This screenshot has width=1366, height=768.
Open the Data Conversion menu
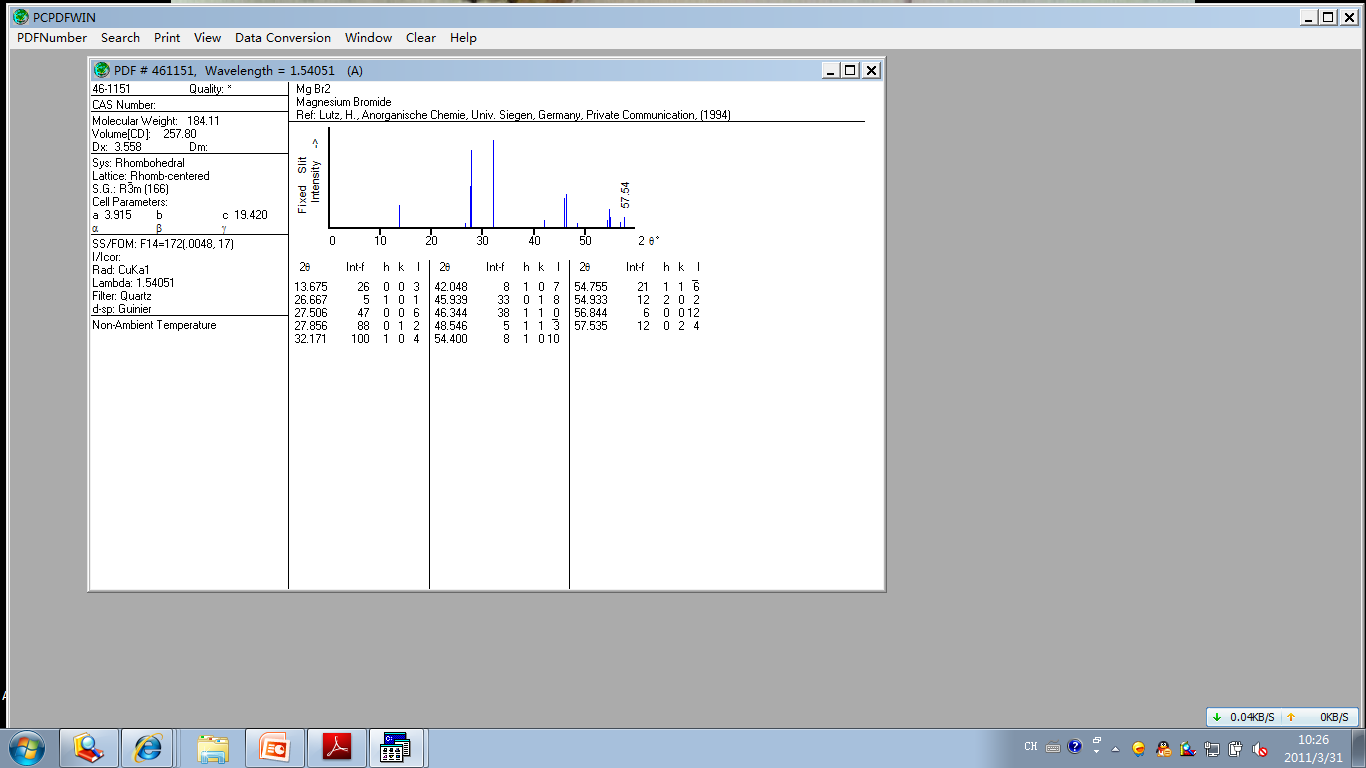pyautogui.click(x=283, y=38)
